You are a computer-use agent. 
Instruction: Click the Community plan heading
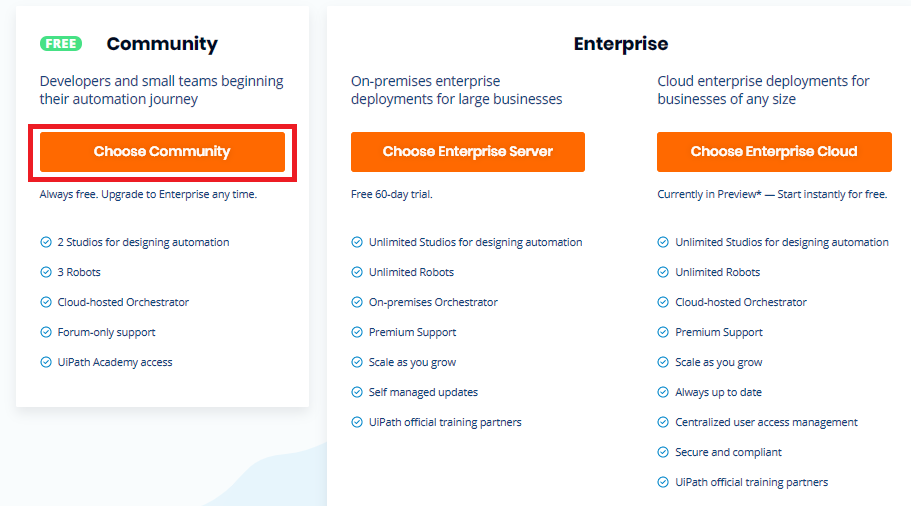162,44
